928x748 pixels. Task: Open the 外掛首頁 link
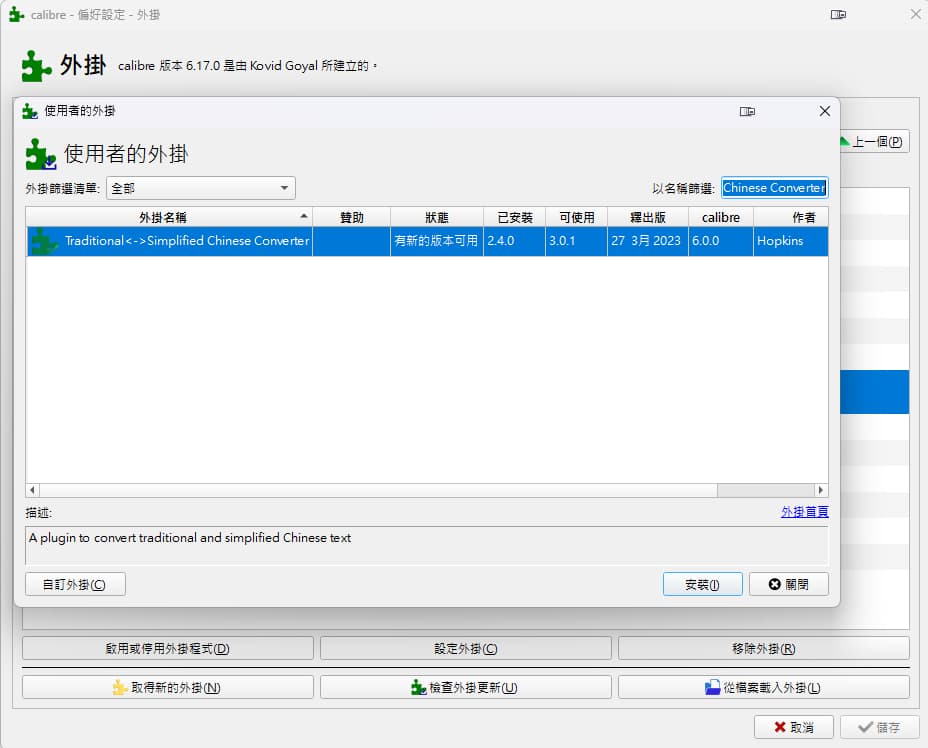(804, 511)
